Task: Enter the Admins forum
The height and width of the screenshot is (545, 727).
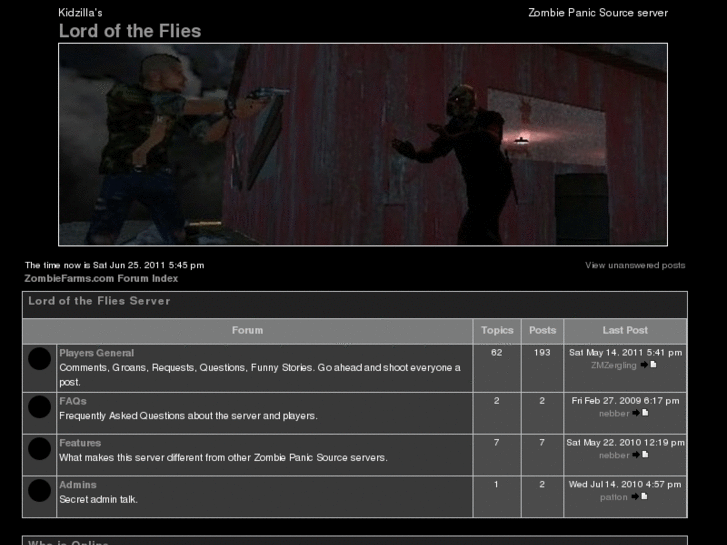Action: point(78,485)
